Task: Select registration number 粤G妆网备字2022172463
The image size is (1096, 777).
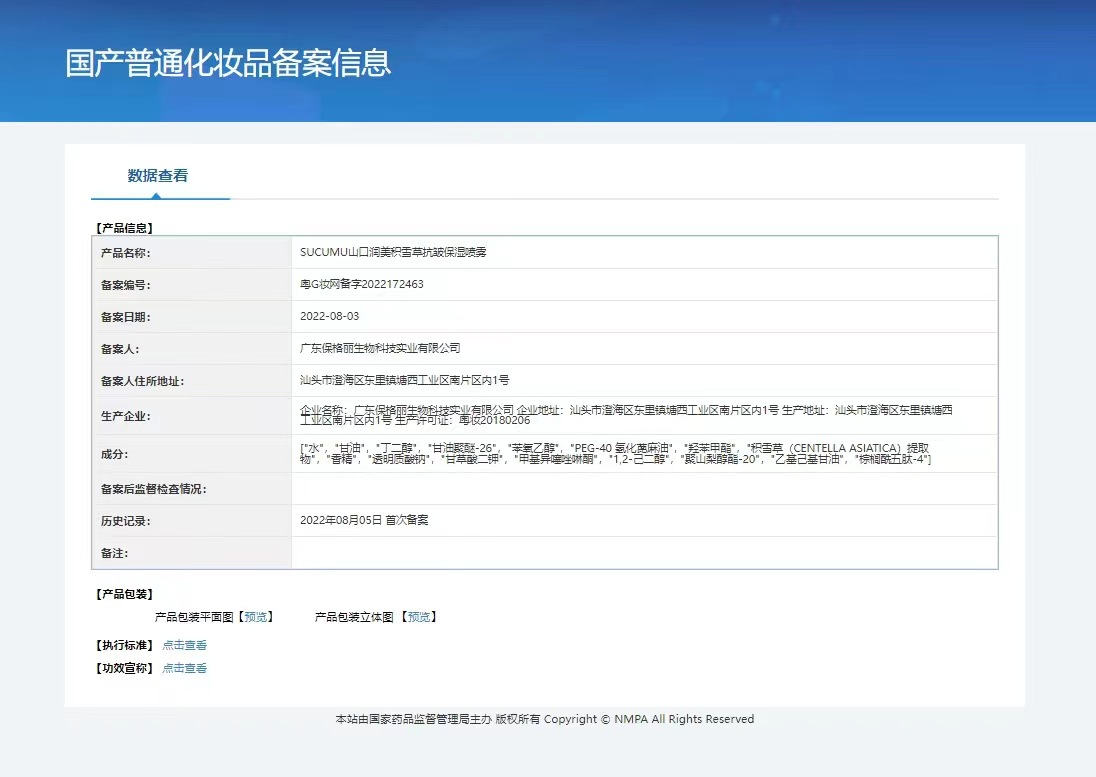Action: tap(361, 284)
